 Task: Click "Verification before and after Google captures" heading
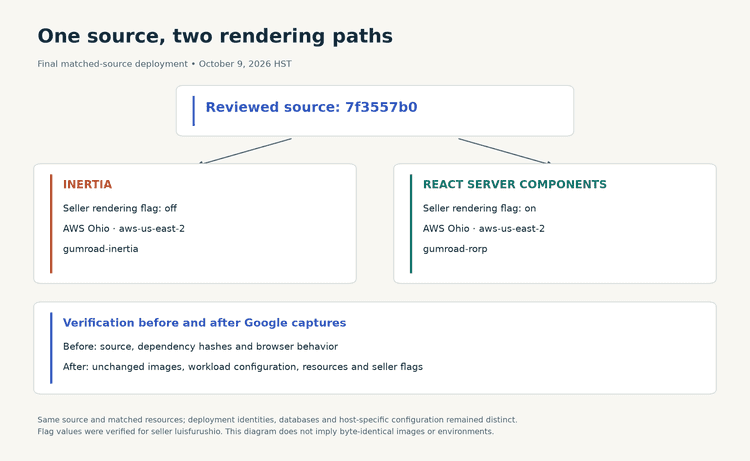(x=204, y=323)
